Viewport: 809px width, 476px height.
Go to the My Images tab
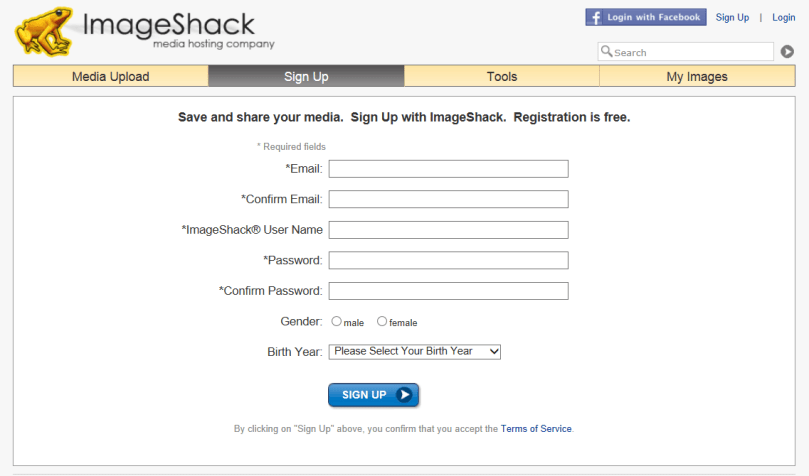coord(697,77)
